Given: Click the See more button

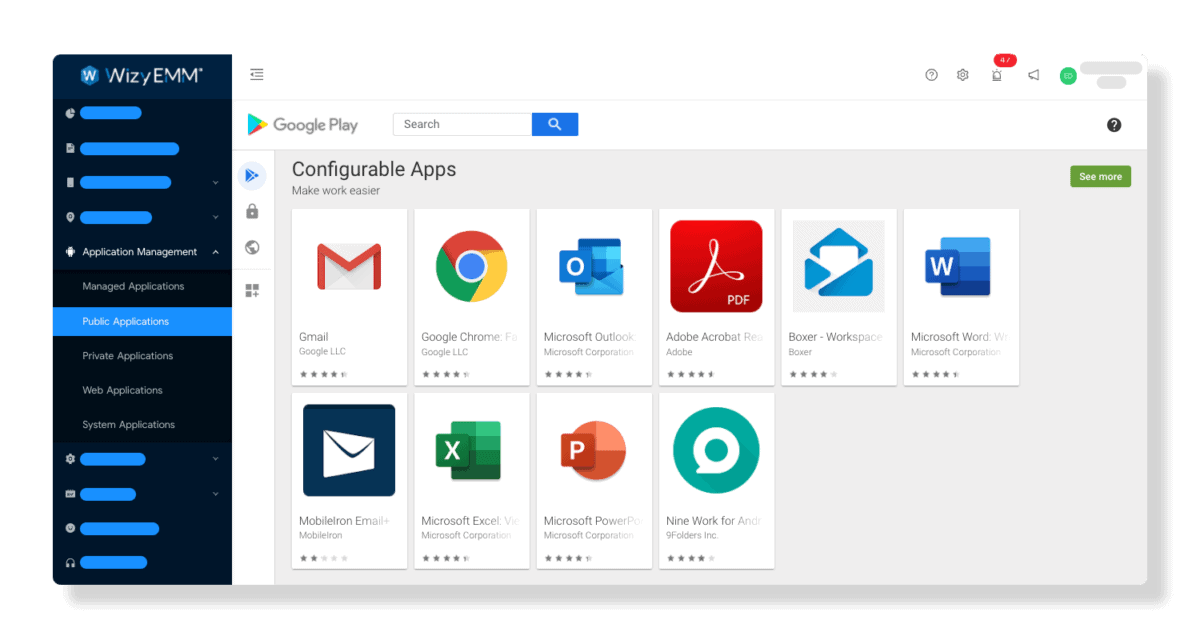Looking at the screenshot, I should 1100,175.
